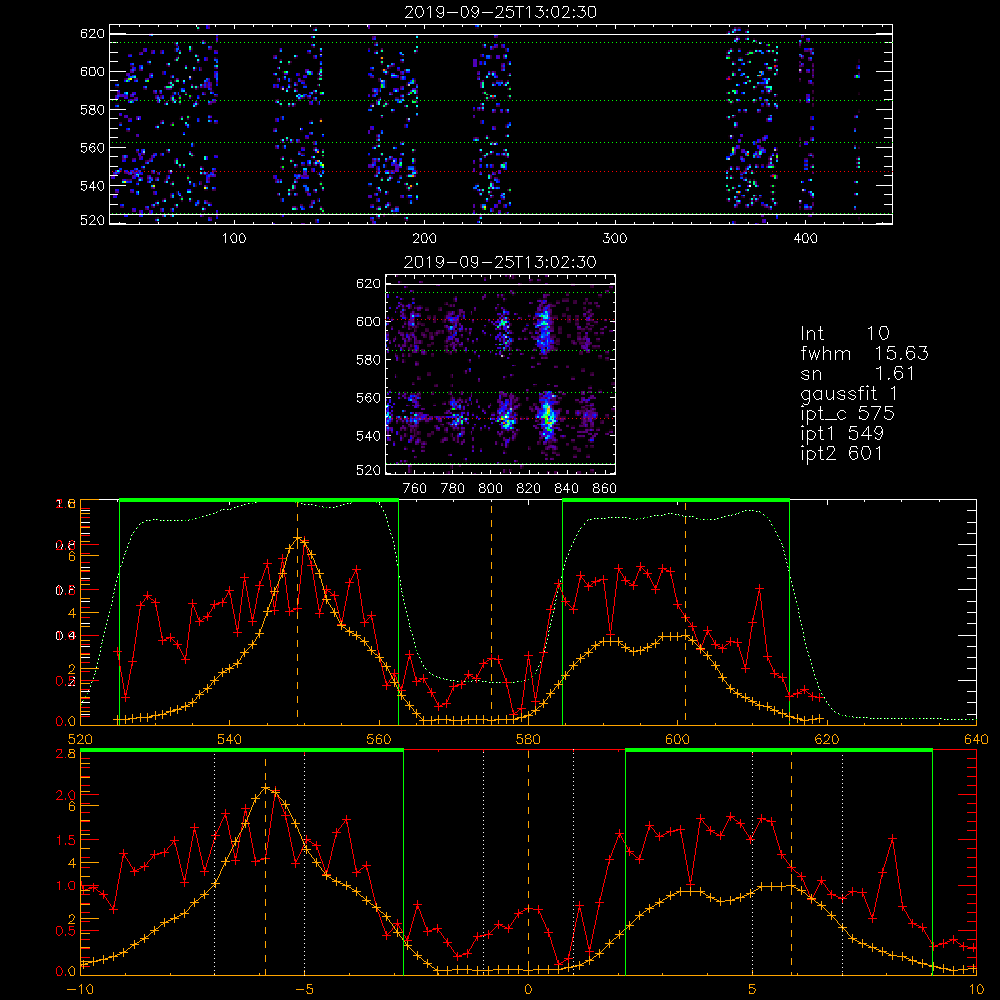Viewport: 1000px width, 1000px height.
Task: Click the orange peak at 549 in third plot
Action: pyautogui.click(x=298, y=538)
